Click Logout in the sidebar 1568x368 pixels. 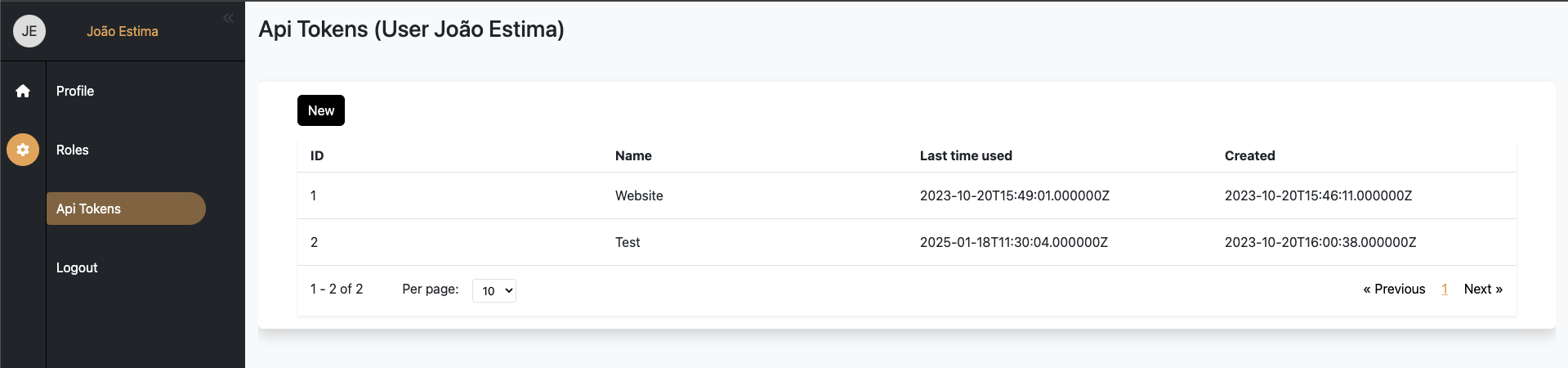[x=77, y=267]
